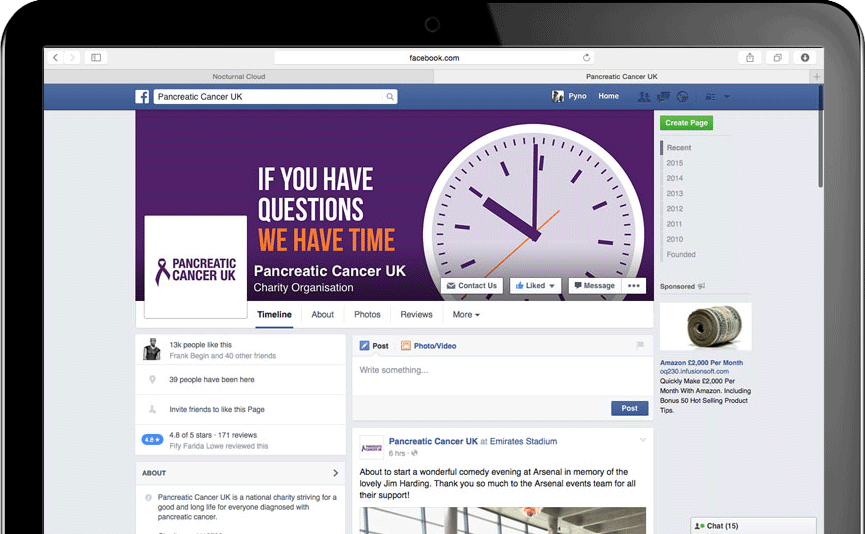Viewport: 865px width, 534px height.
Task: Go forward with Safari forward arrow
Action: point(72,57)
